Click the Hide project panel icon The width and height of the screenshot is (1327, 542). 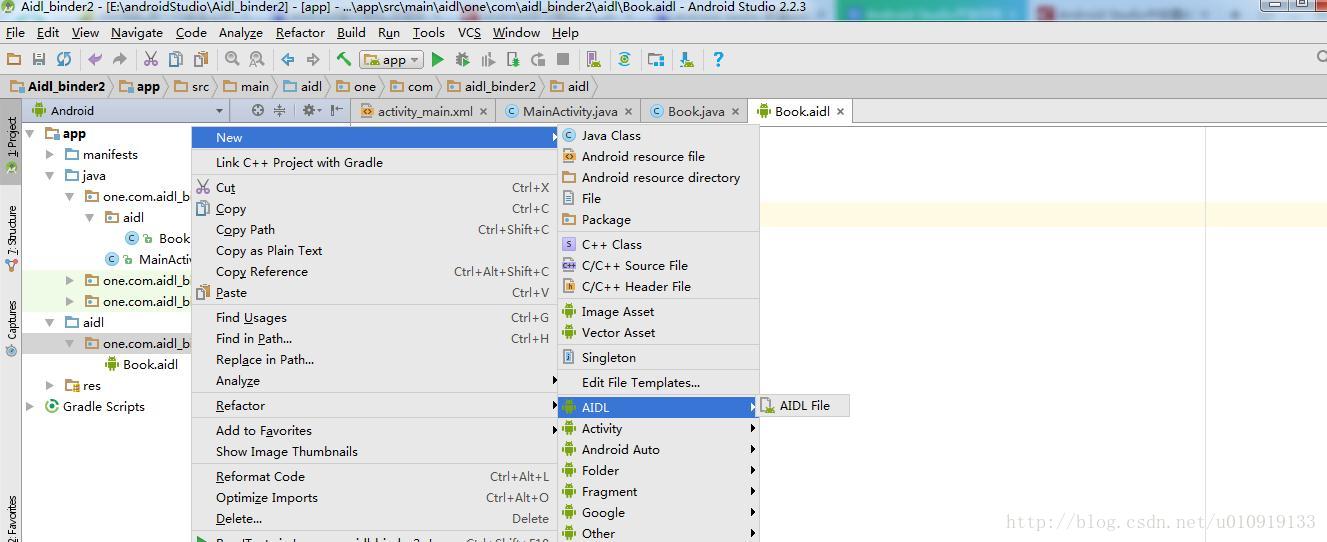coord(337,110)
